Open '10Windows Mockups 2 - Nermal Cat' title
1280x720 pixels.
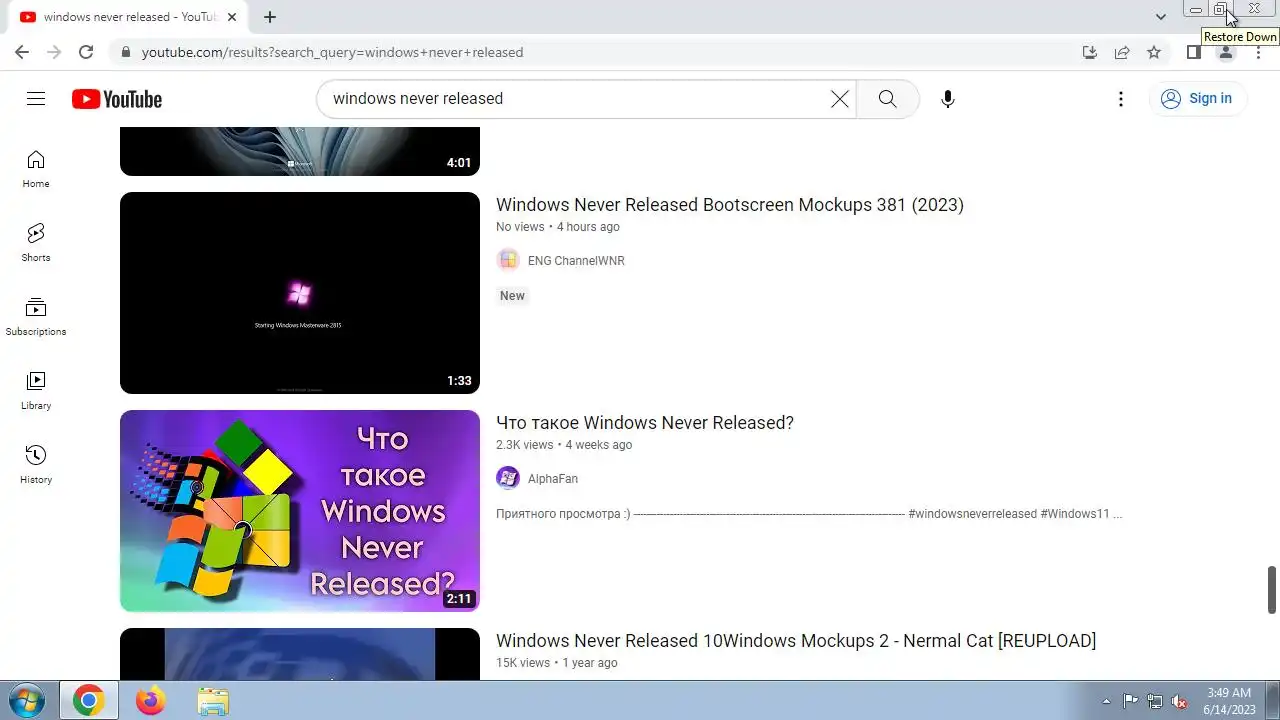pyautogui.click(x=796, y=641)
